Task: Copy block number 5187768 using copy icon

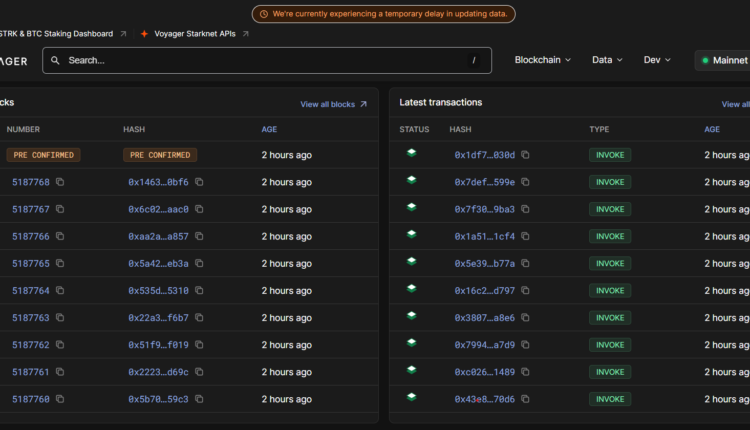Action: pyautogui.click(x=60, y=182)
